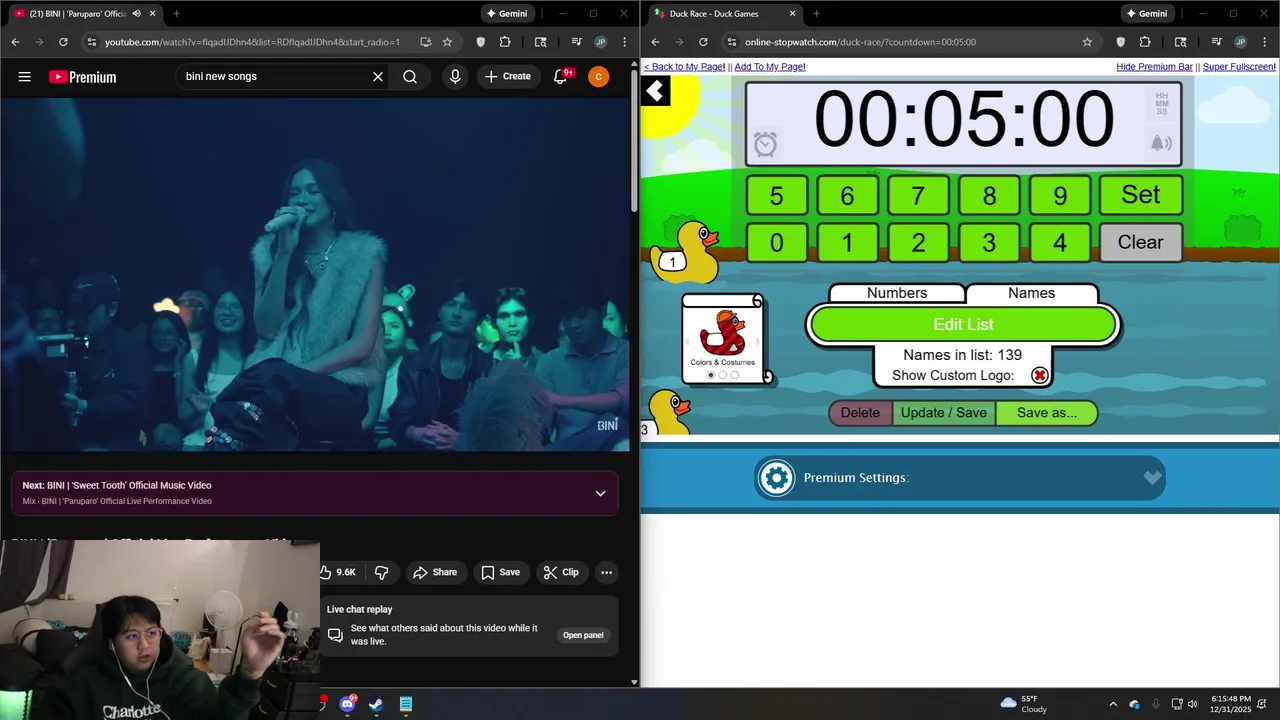Select the Duck Race browser tab

tap(723, 14)
